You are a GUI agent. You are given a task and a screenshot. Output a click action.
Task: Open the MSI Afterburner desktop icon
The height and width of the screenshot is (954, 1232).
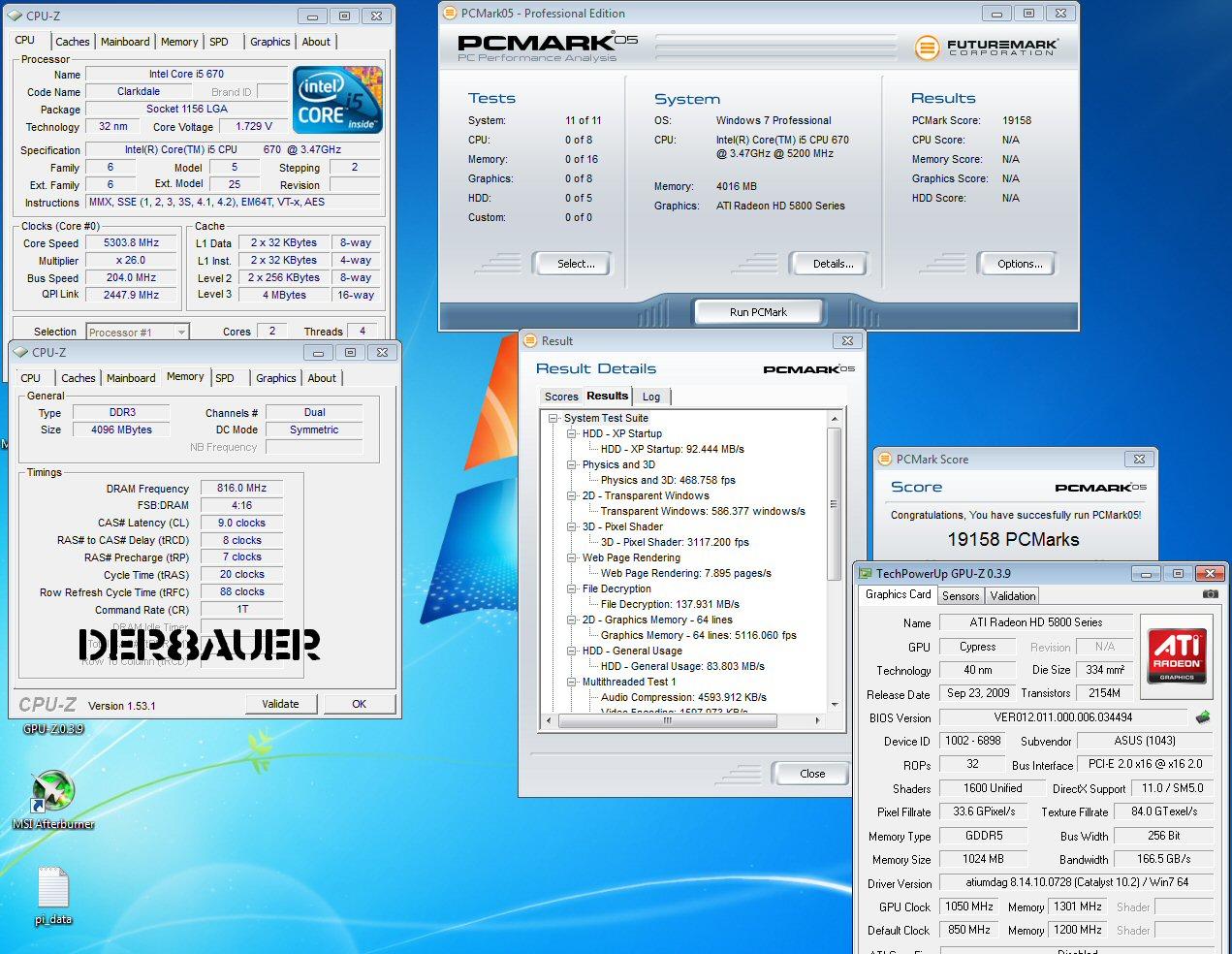click(x=53, y=800)
